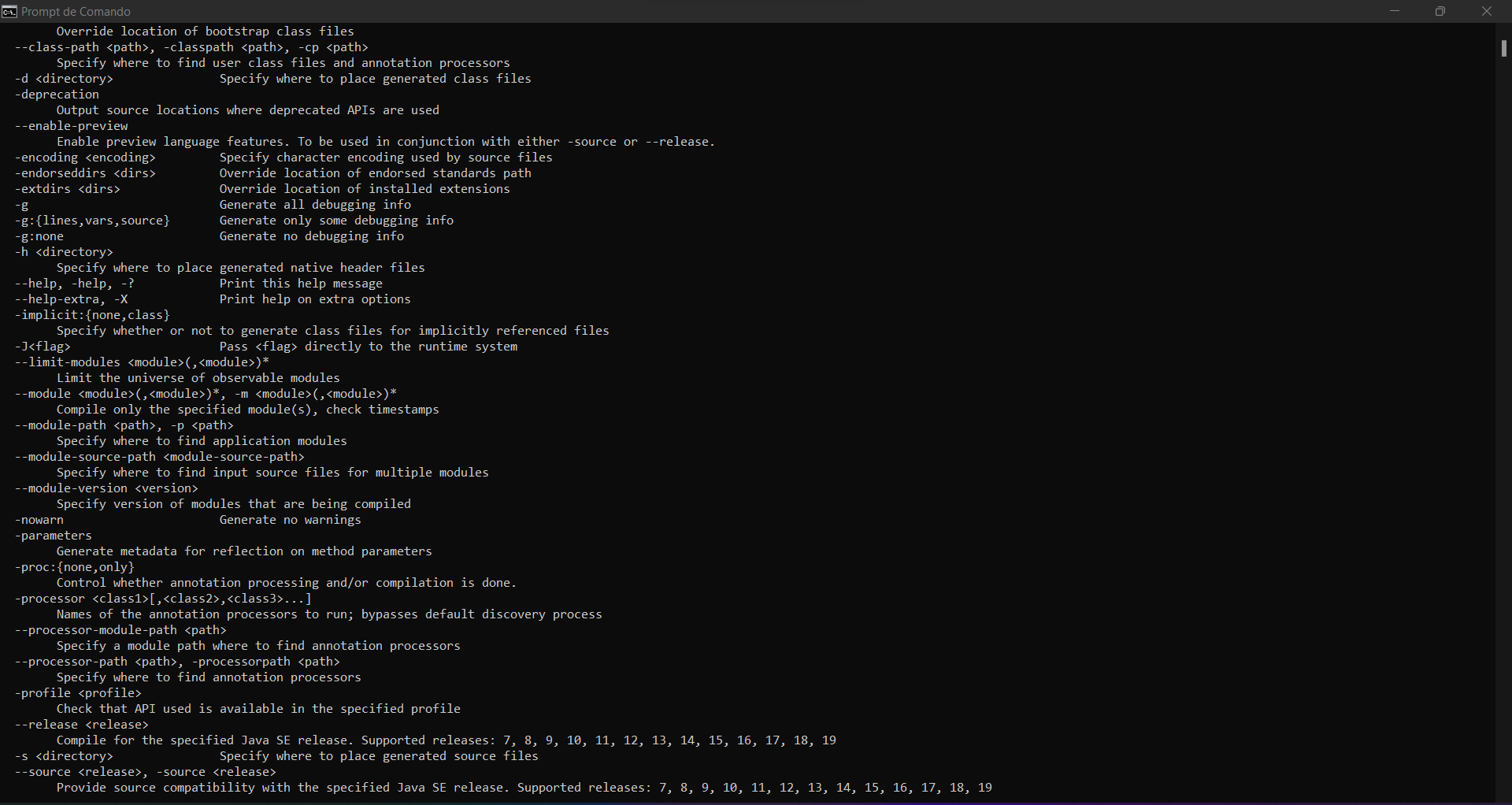Viewport: 1512px width, 805px height.
Task: Click the '--release <release>' option text
Action: coord(82,725)
